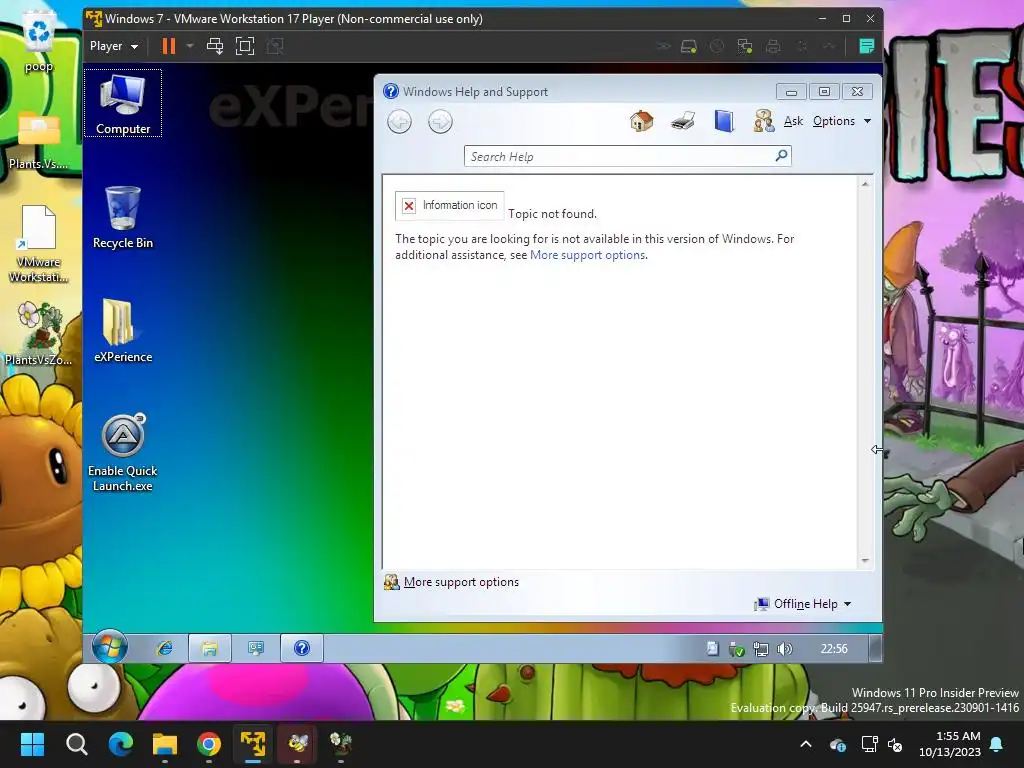Open the notification bell on host taskbar

pyautogui.click(x=997, y=744)
